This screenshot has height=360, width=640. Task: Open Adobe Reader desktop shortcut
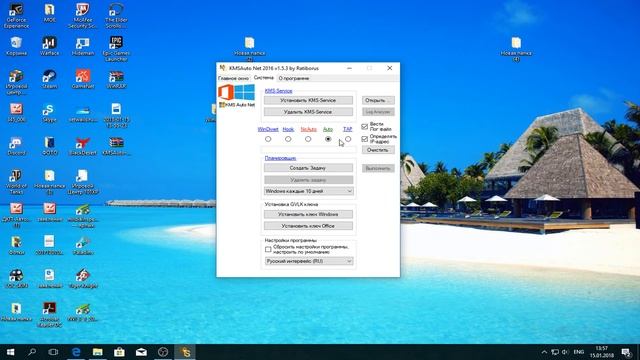pyautogui.click(x=49, y=315)
